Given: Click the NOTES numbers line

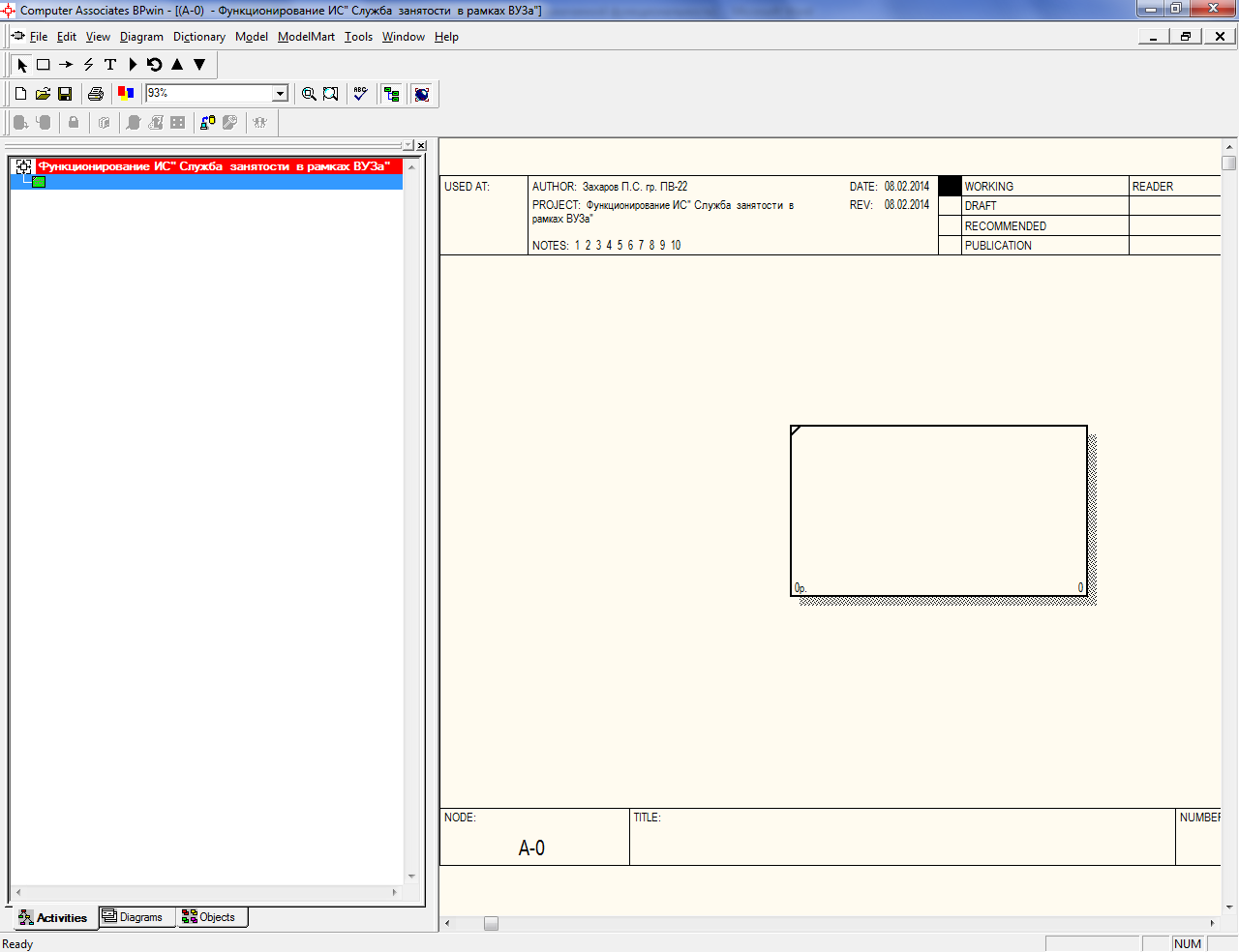Looking at the screenshot, I should pos(606,246).
